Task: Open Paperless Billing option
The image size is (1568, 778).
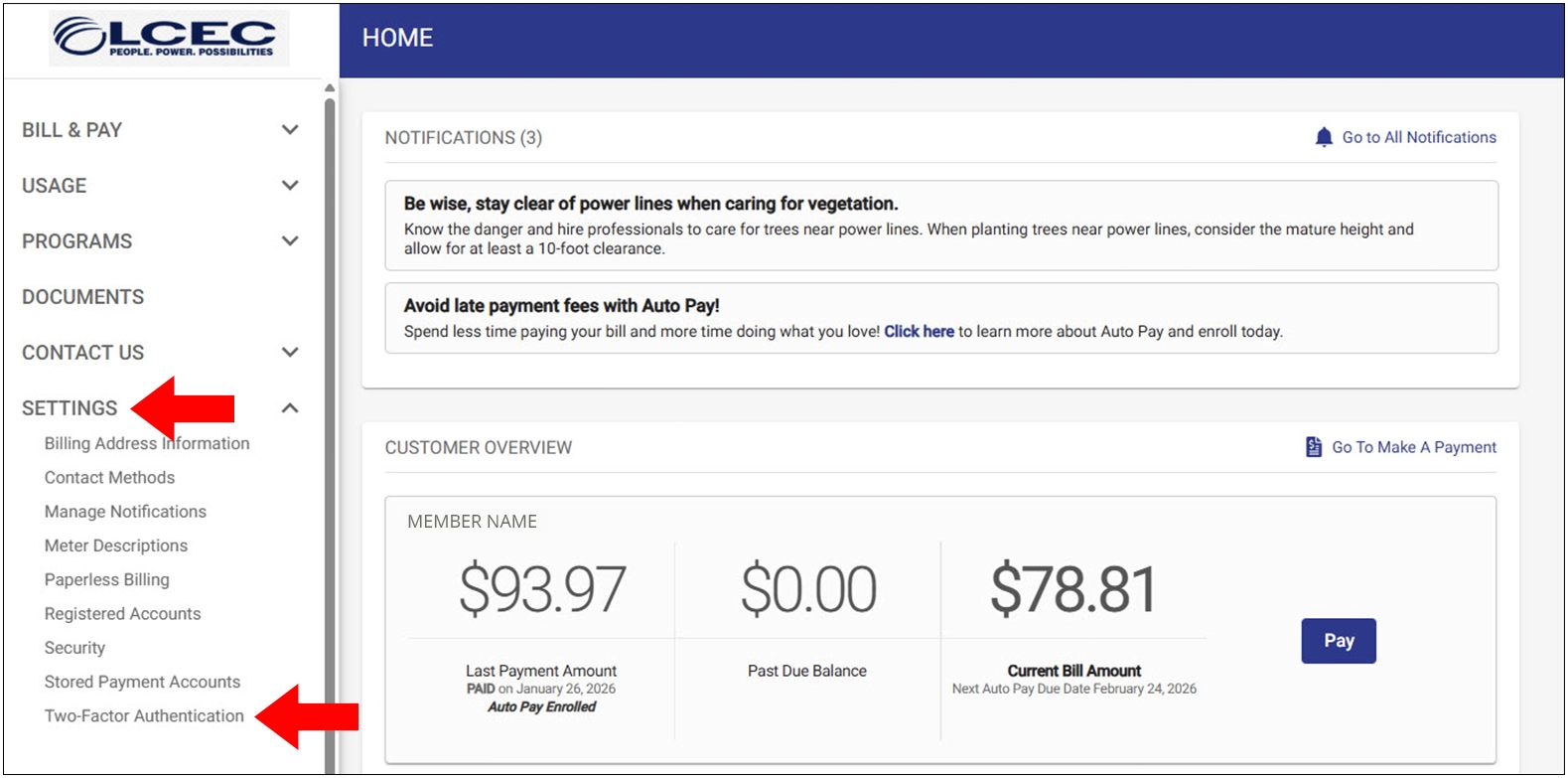Action: (x=106, y=580)
